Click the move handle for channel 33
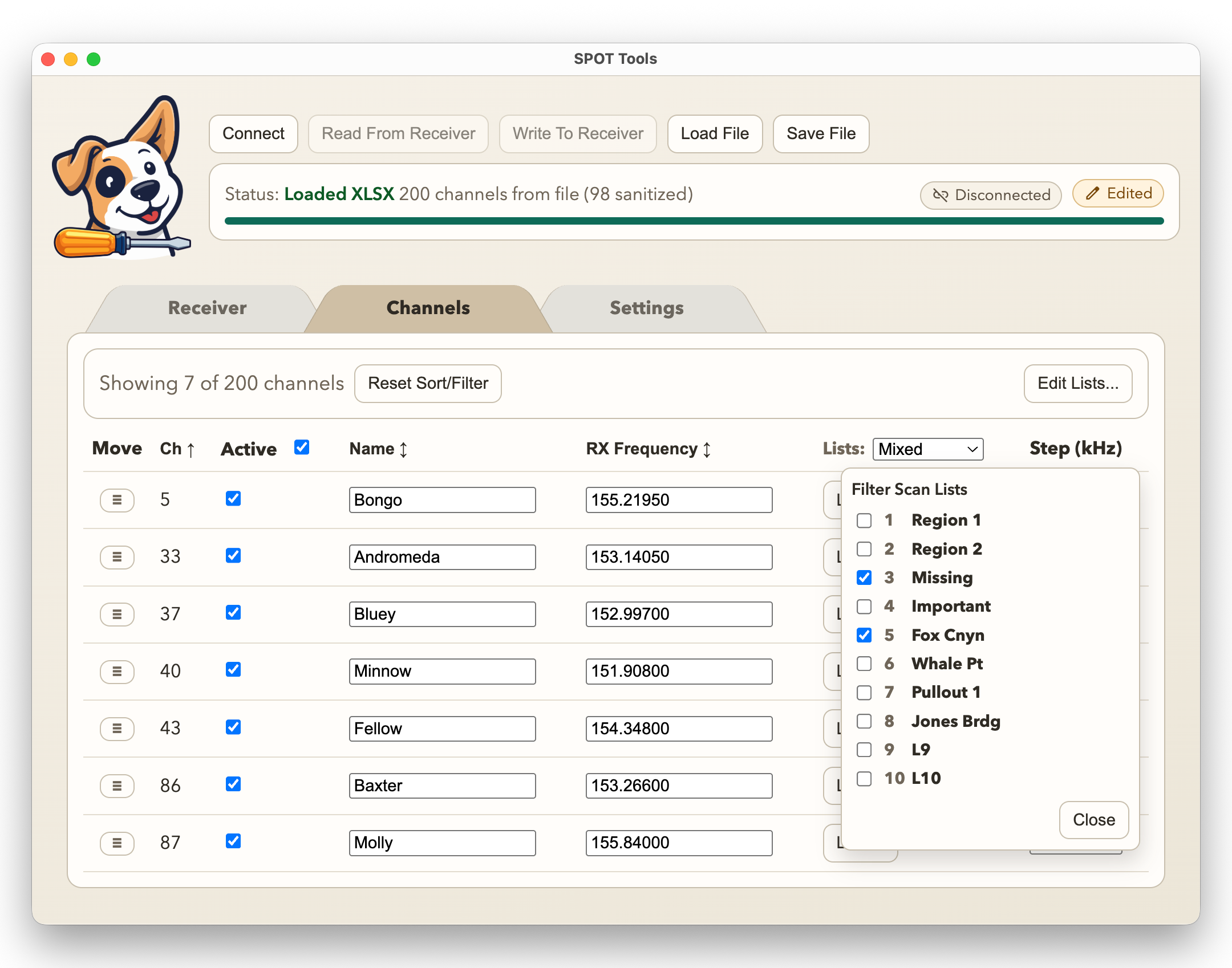1232x968 pixels. pyautogui.click(x=117, y=557)
